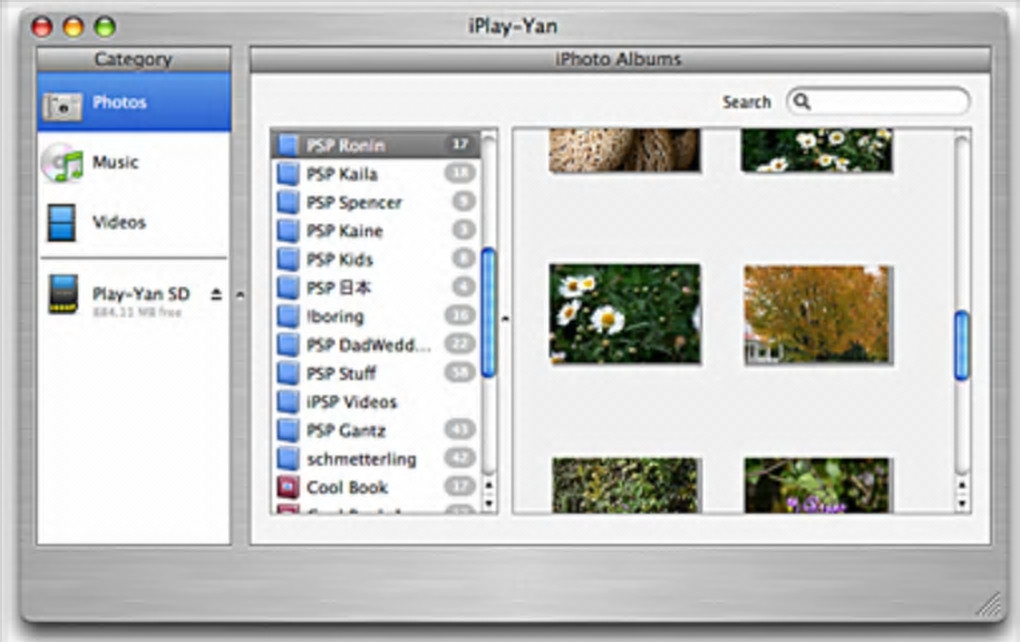Select the Cool Book album icon
Image resolution: width=1020 pixels, height=642 pixels.
pyautogui.click(x=288, y=488)
